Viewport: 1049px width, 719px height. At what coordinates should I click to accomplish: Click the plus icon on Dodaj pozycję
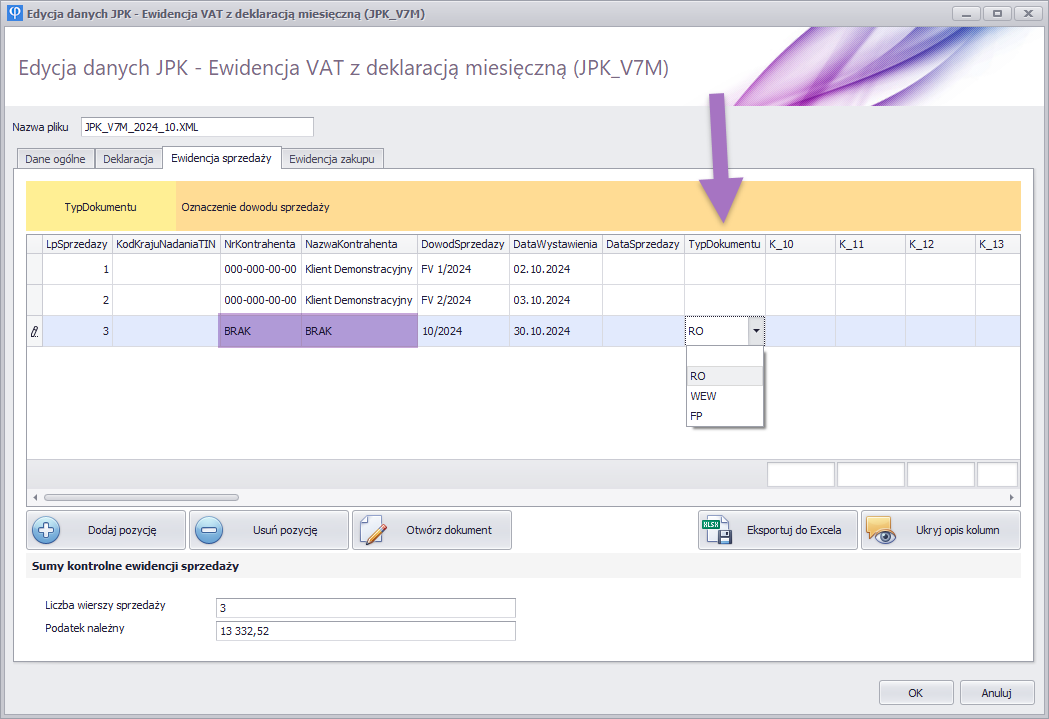(x=46, y=530)
